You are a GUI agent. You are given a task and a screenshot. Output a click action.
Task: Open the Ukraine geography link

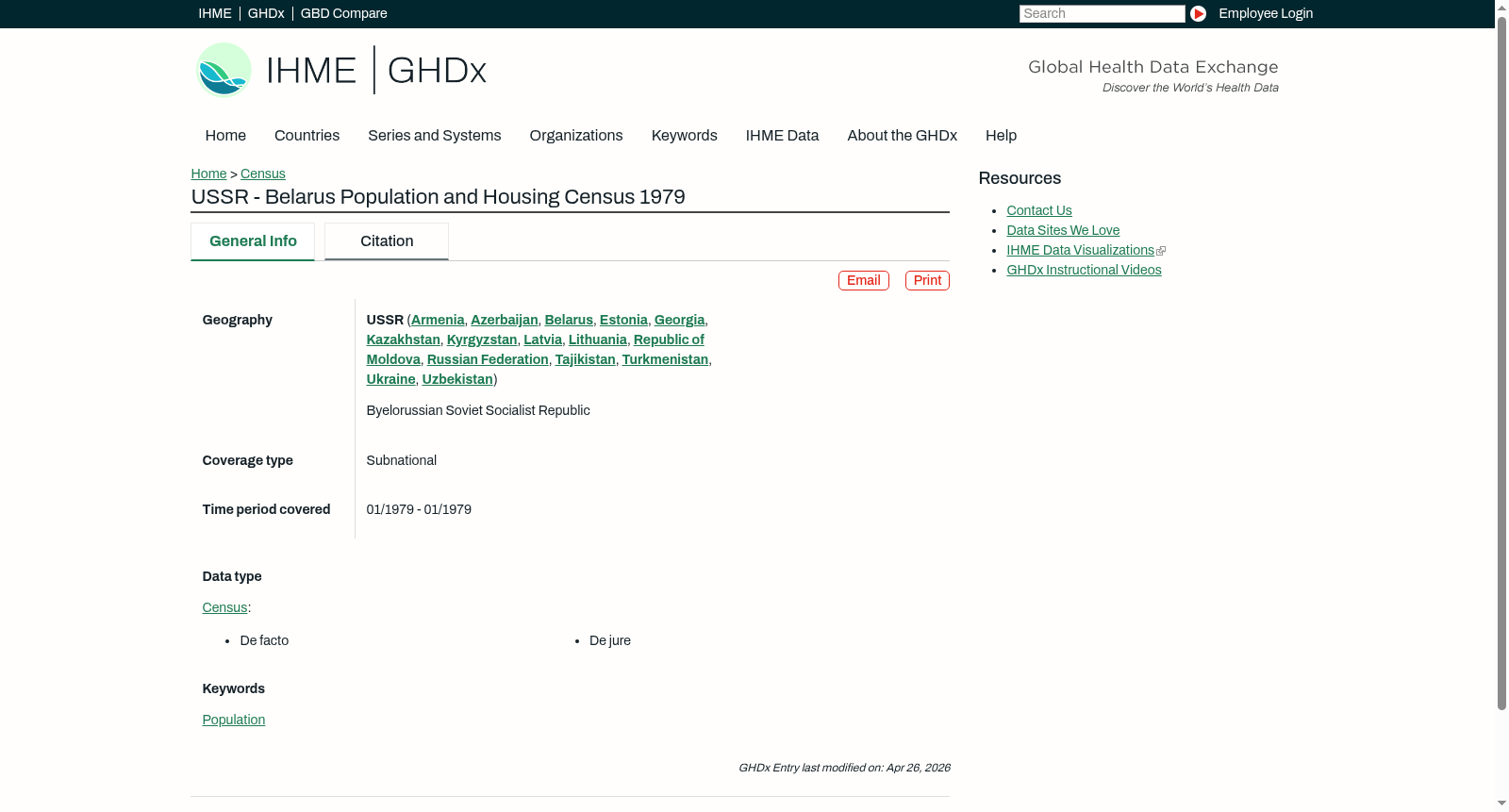point(390,379)
